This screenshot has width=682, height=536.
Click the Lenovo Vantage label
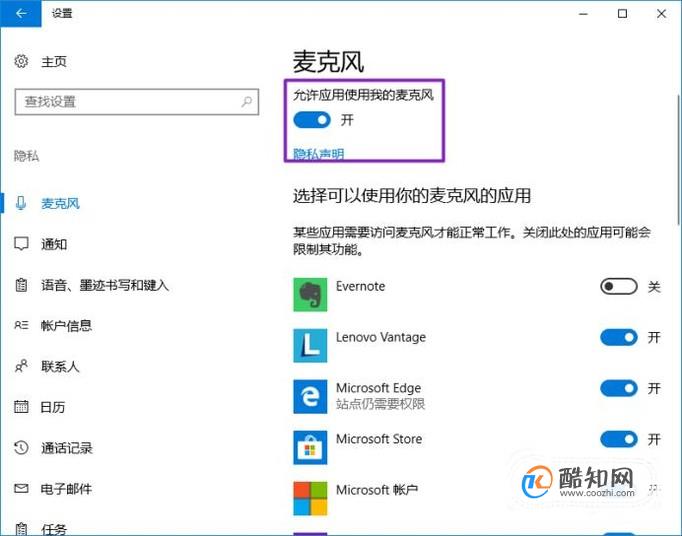point(381,337)
